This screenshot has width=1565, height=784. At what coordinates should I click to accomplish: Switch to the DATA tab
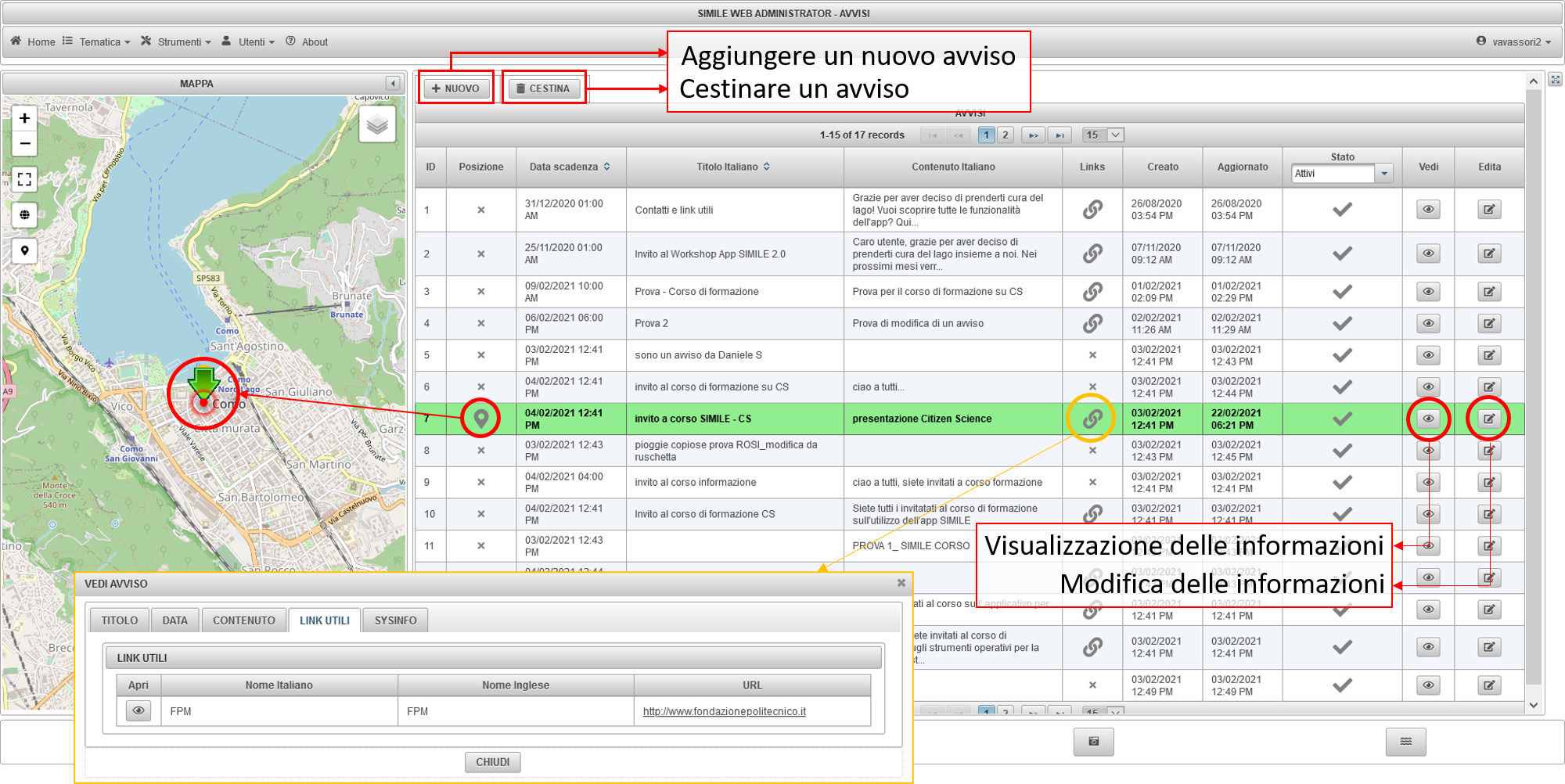pos(174,620)
